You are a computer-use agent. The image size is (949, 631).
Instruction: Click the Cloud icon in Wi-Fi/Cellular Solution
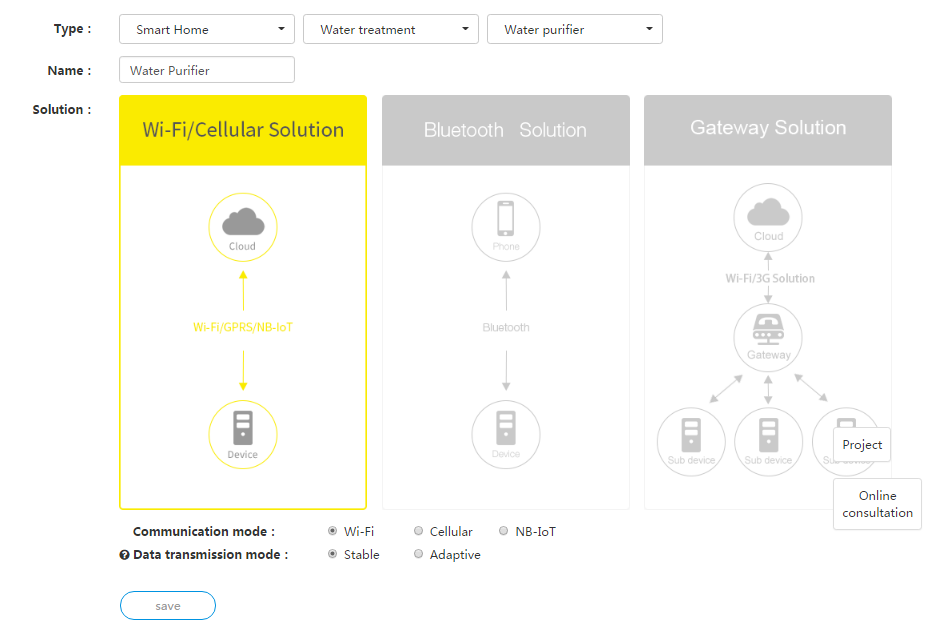coord(242,227)
